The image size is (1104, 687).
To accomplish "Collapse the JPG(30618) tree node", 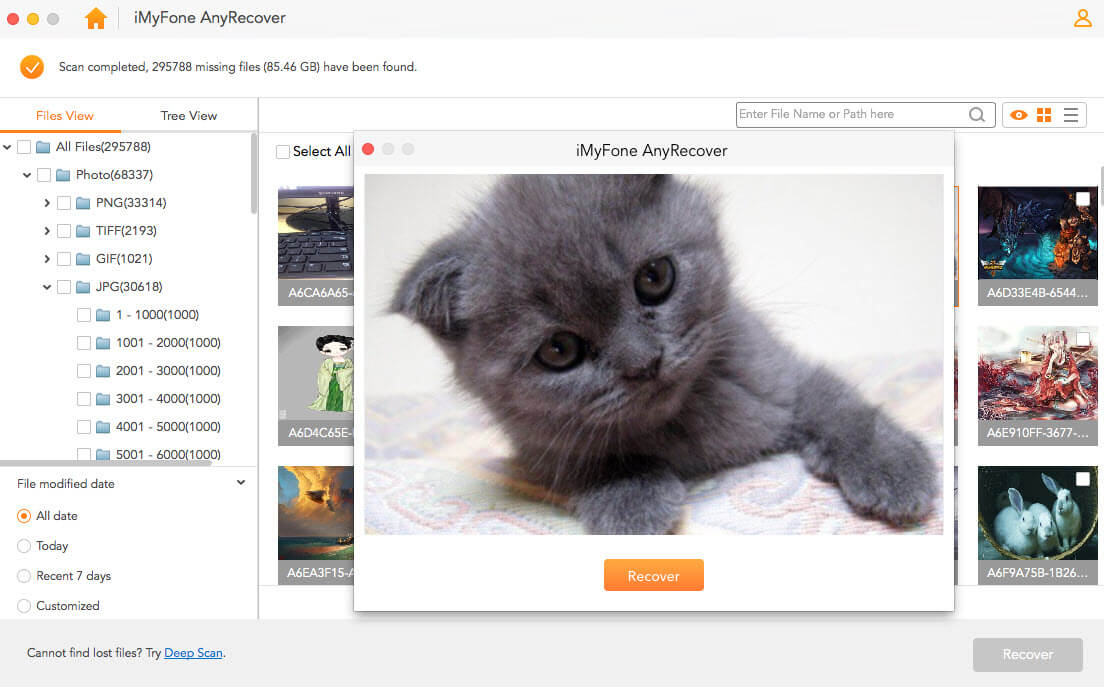I will pos(47,287).
